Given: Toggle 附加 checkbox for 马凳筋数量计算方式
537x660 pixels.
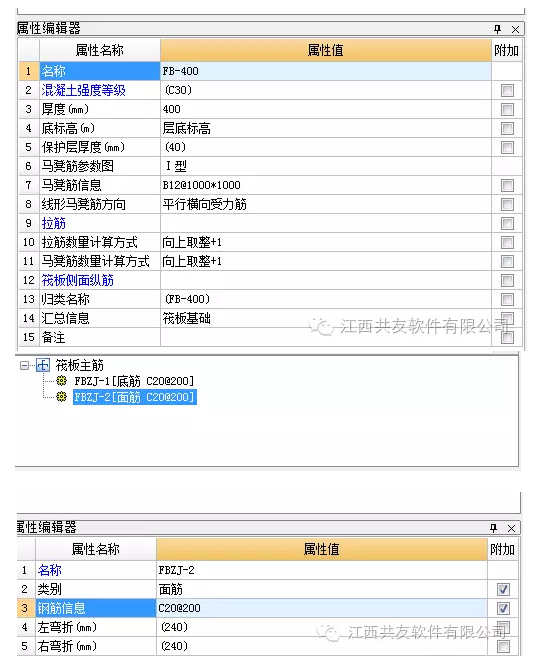Looking at the screenshot, I should tap(508, 261).
